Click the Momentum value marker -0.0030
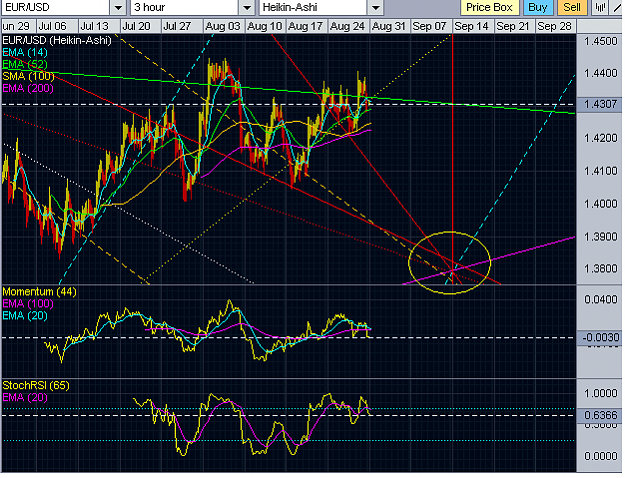This screenshot has width=625, height=478. [x=599, y=338]
